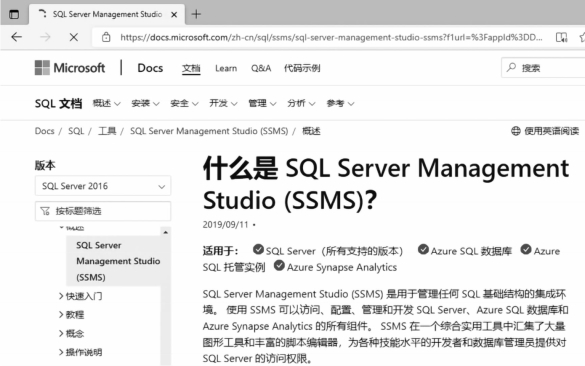Click the browser back arrow

(x=16, y=37)
